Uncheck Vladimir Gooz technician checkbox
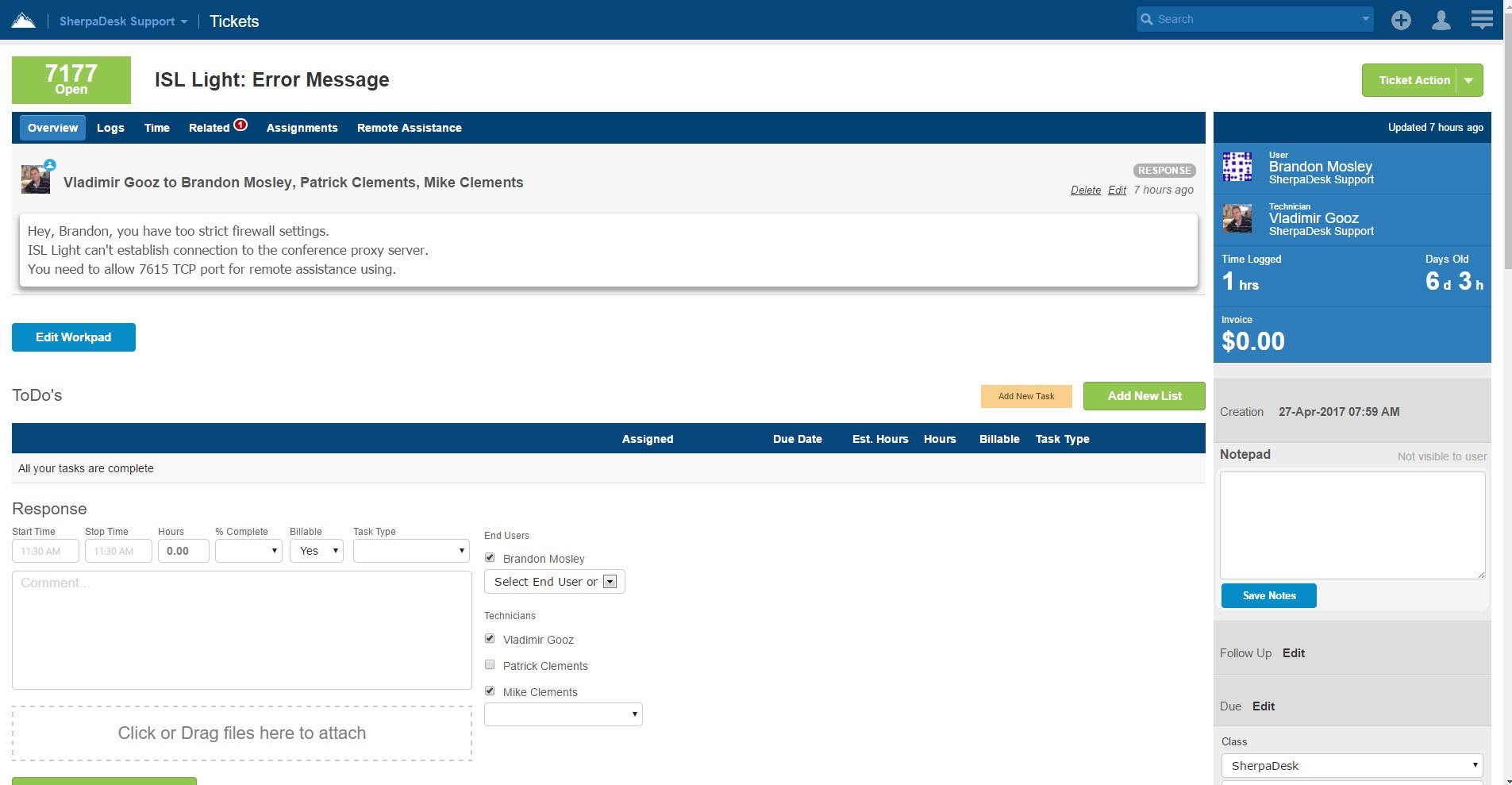 (x=490, y=638)
